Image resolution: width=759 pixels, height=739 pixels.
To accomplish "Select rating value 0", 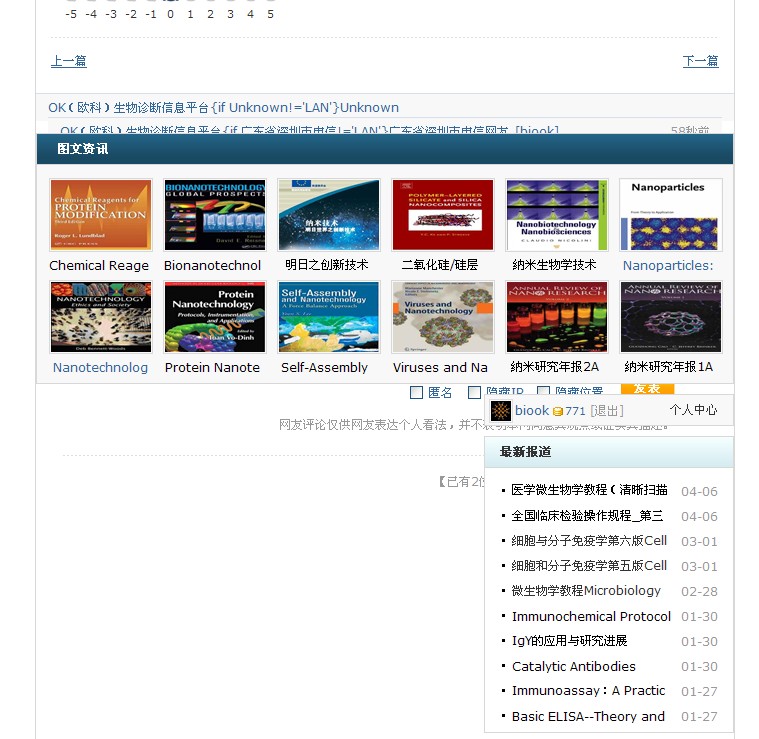I will (x=170, y=14).
